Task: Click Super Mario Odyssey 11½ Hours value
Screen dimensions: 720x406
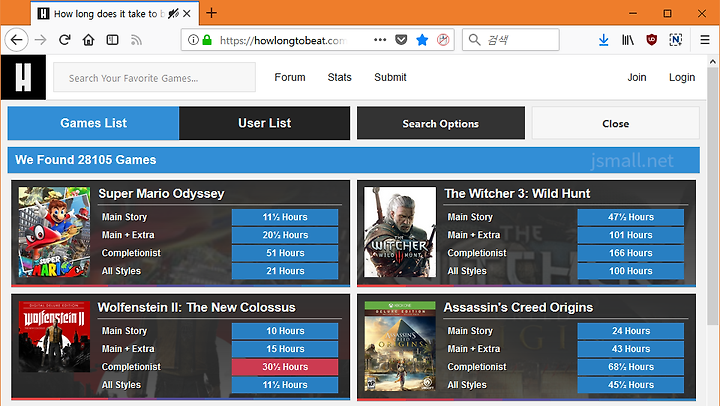Action: pyautogui.click(x=285, y=217)
